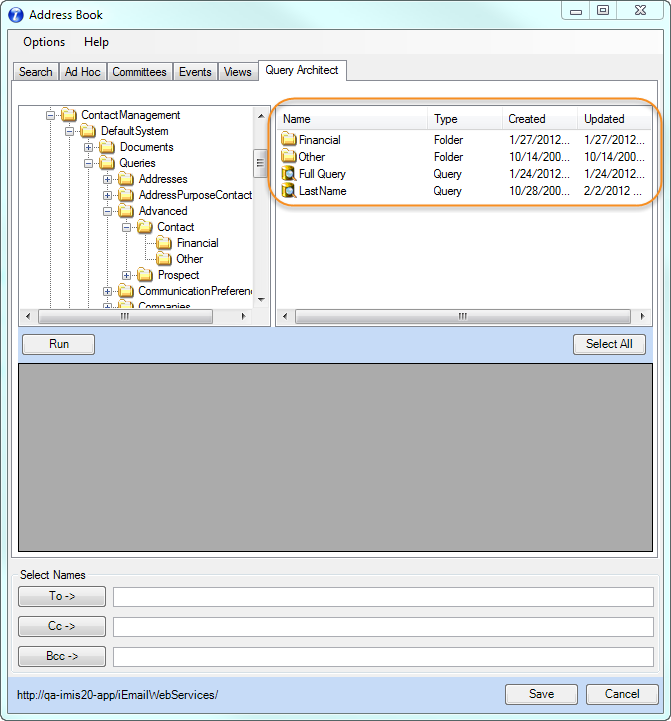Click the Select All button
Viewport: 671px width, 721px height.
(609, 344)
